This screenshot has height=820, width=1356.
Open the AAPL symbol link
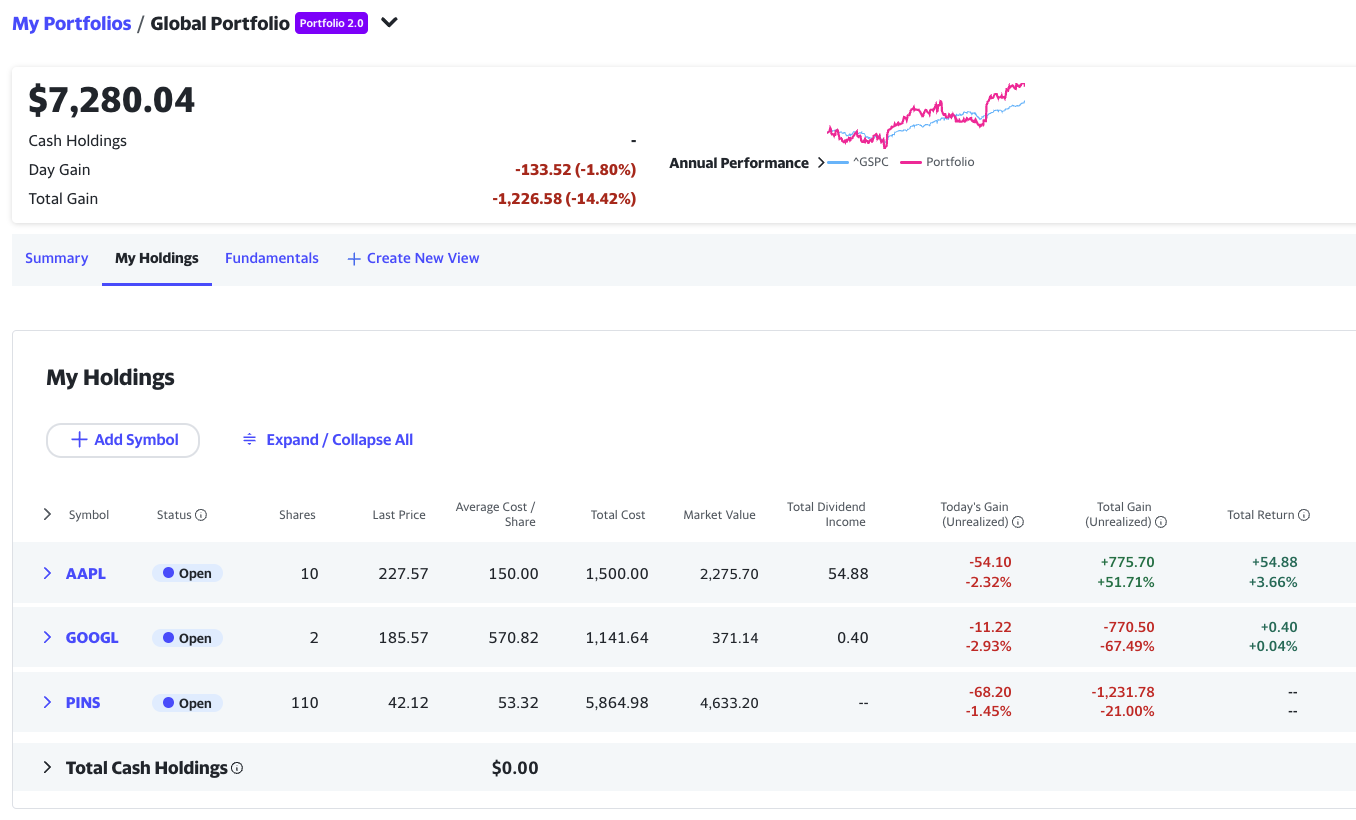point(86,573)
